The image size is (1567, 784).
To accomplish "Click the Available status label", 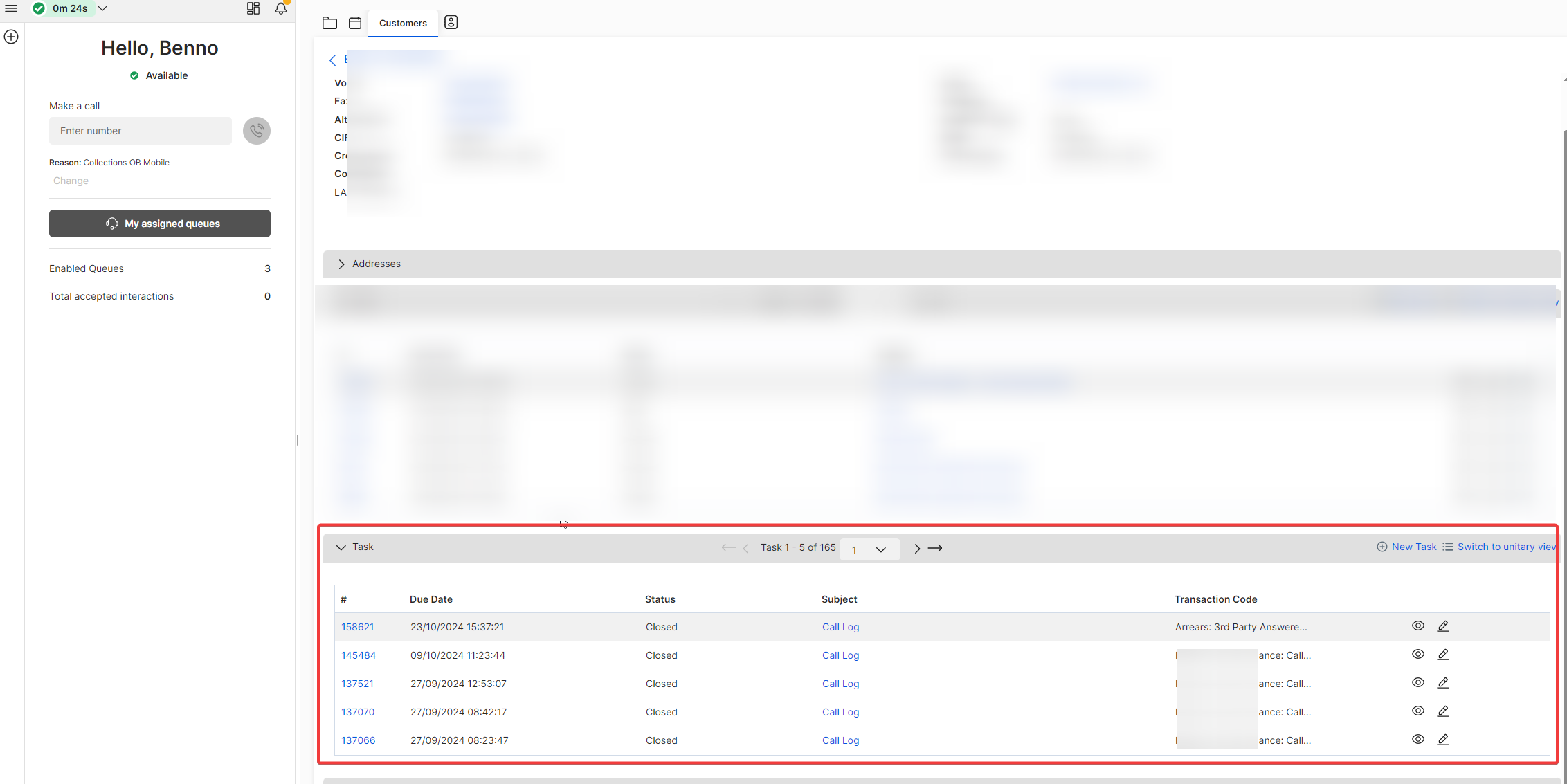I will point(167,75).
